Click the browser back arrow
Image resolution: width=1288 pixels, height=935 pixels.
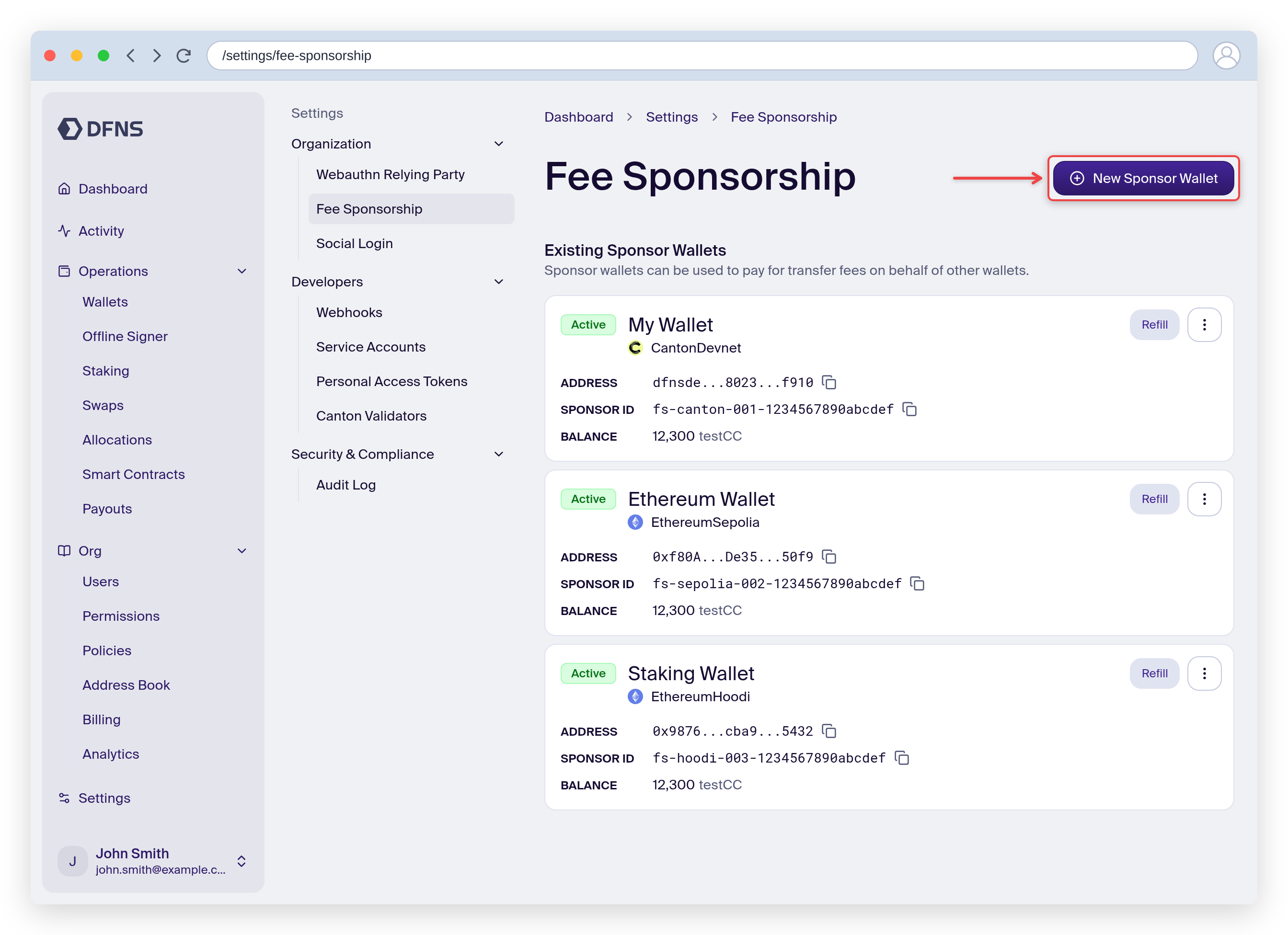click(x=131, y=56)
